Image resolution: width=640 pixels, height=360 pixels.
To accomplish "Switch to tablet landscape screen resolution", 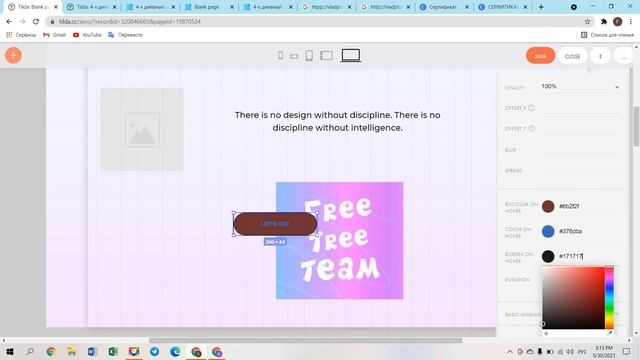I will click(327, 55).
